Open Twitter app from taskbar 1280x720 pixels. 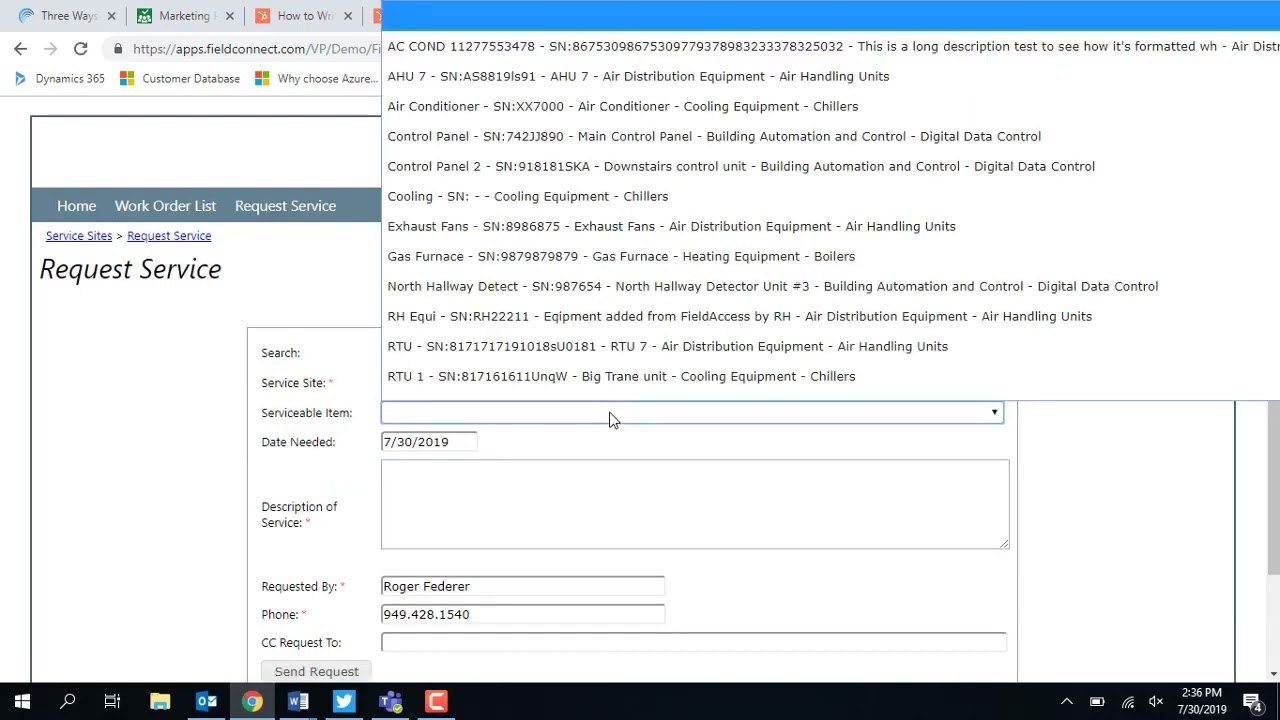point(344,702)
